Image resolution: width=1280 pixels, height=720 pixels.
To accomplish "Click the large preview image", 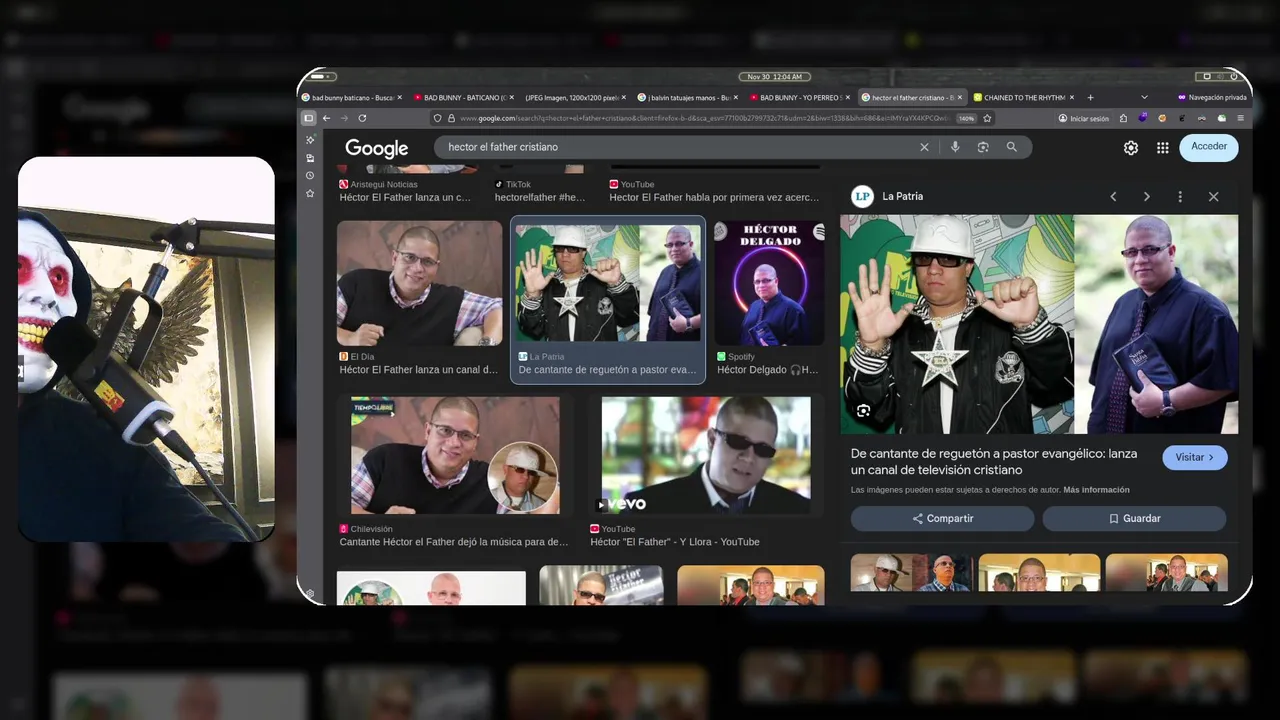I will pos(1039,324).
